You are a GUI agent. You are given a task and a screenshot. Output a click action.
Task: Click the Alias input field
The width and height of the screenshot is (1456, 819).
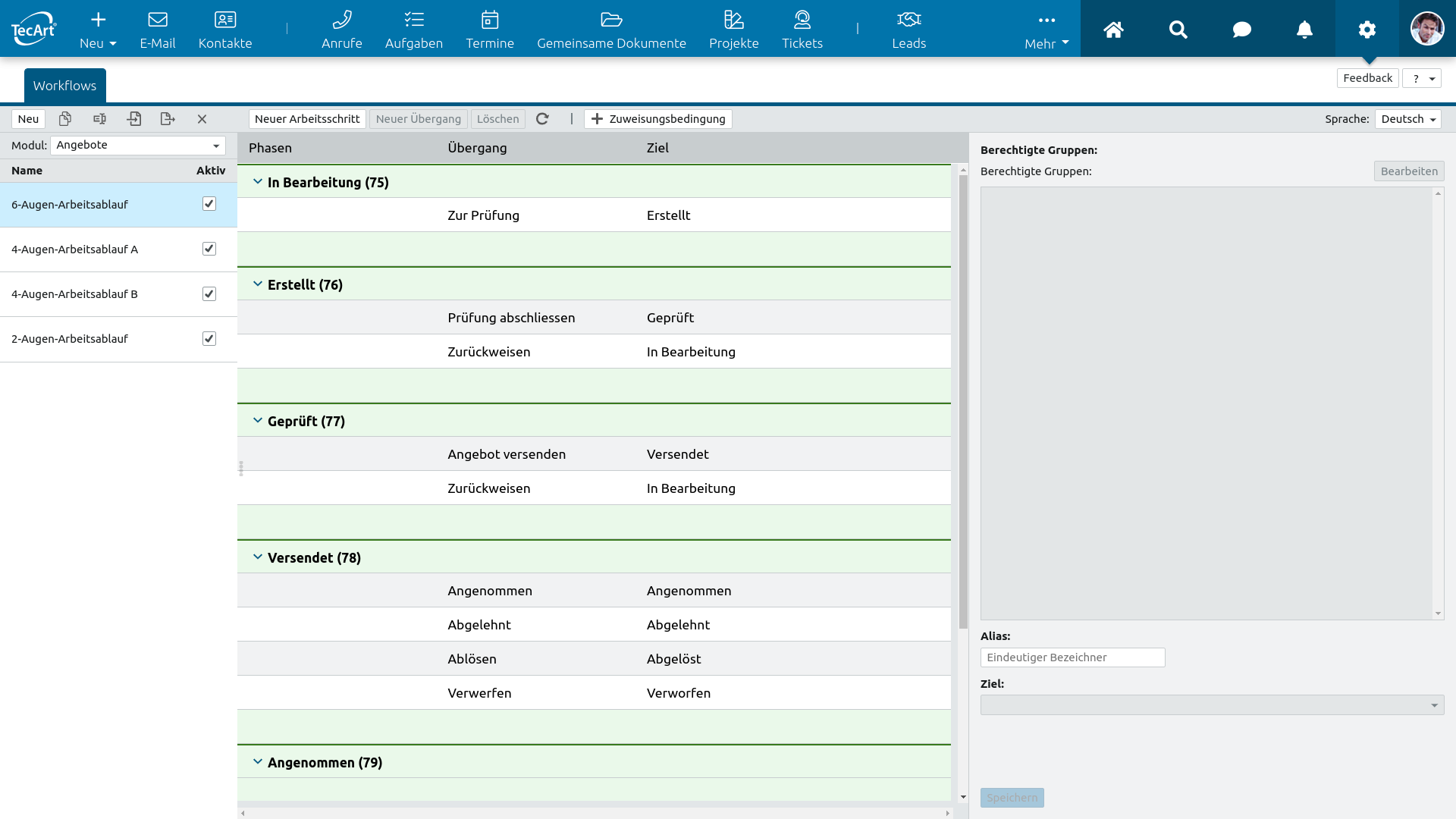(1072, 657)
